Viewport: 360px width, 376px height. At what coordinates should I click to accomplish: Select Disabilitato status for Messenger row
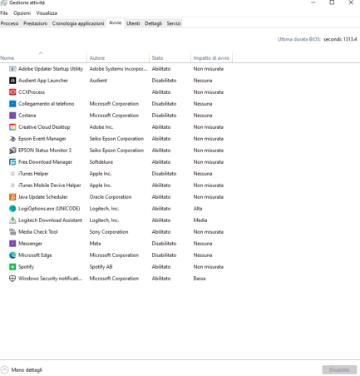pos(164,244)
